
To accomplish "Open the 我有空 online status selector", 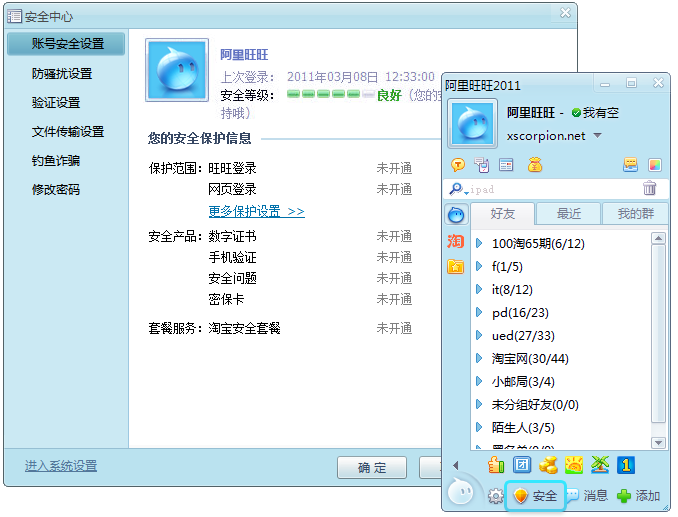I will (595, 113).
